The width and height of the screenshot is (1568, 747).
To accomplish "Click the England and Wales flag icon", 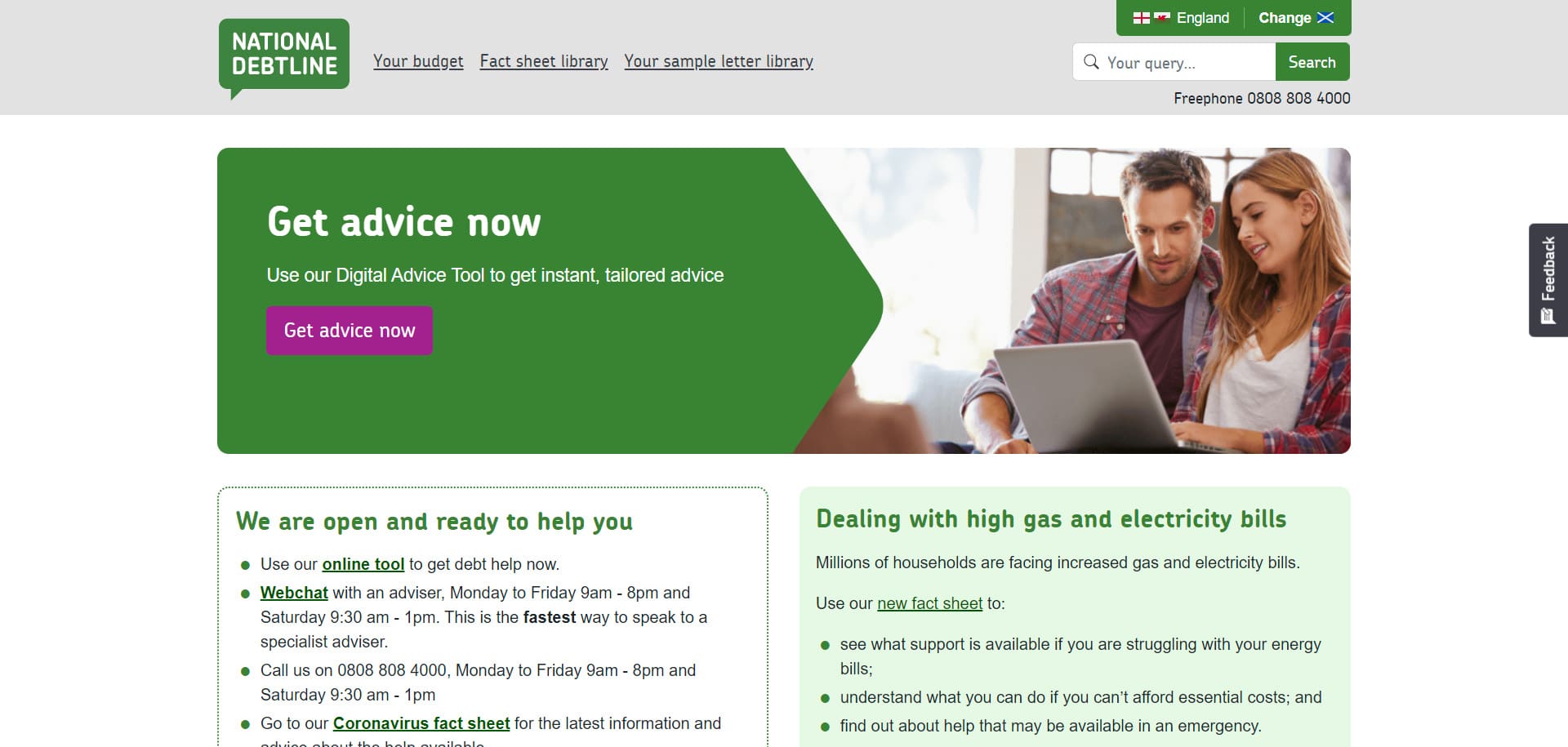I will point(1151,18).
